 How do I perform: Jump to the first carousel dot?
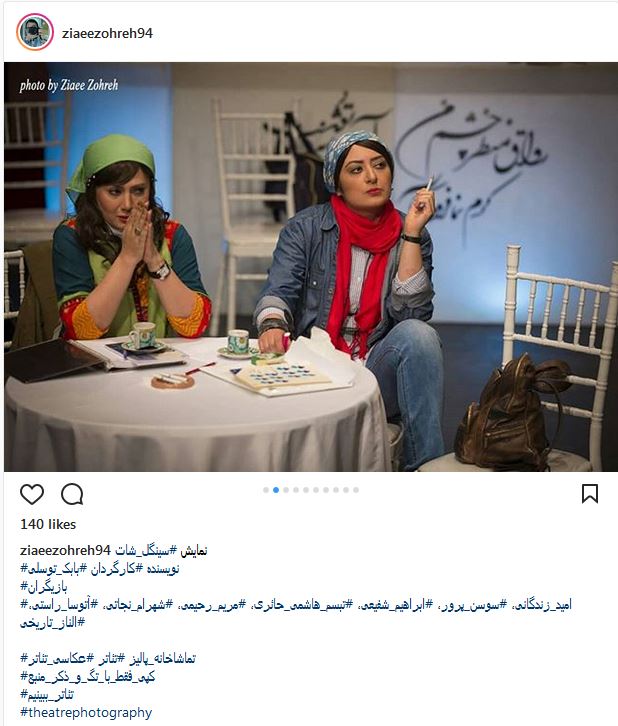pyautogui.click(x=266, y=490)
